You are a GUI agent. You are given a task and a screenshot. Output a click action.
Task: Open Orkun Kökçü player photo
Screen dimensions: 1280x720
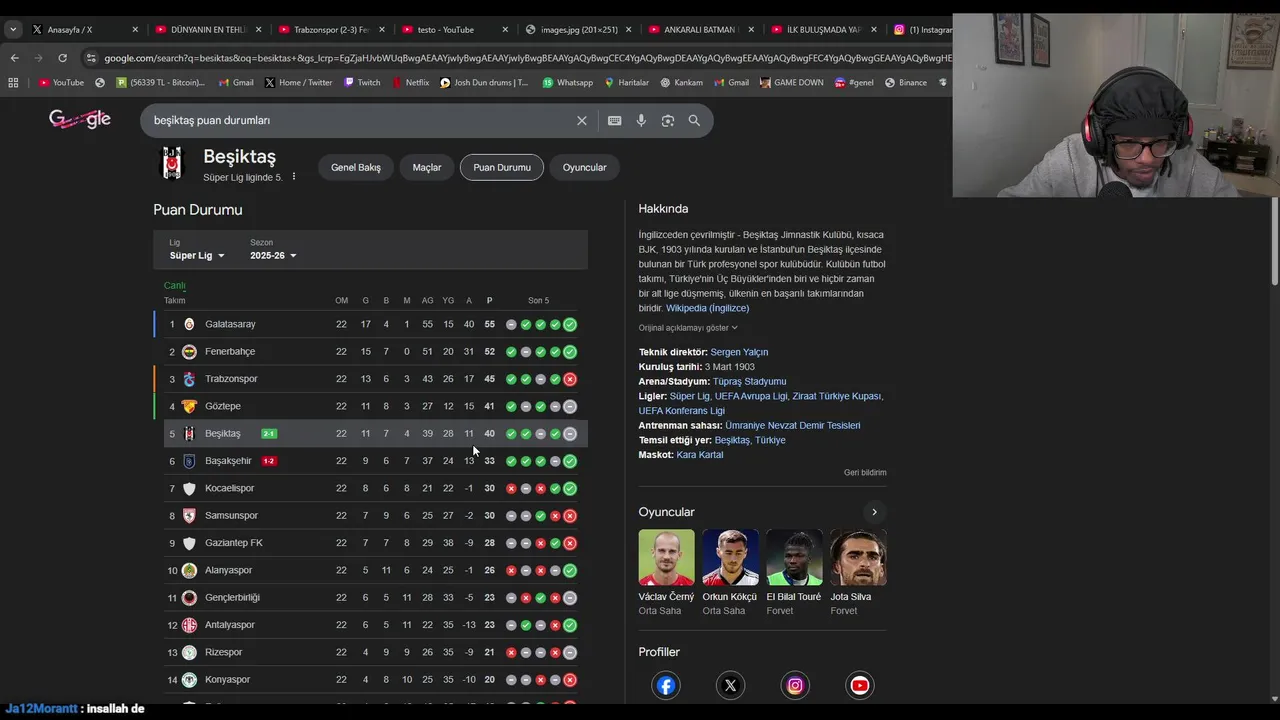coord(730,557)
